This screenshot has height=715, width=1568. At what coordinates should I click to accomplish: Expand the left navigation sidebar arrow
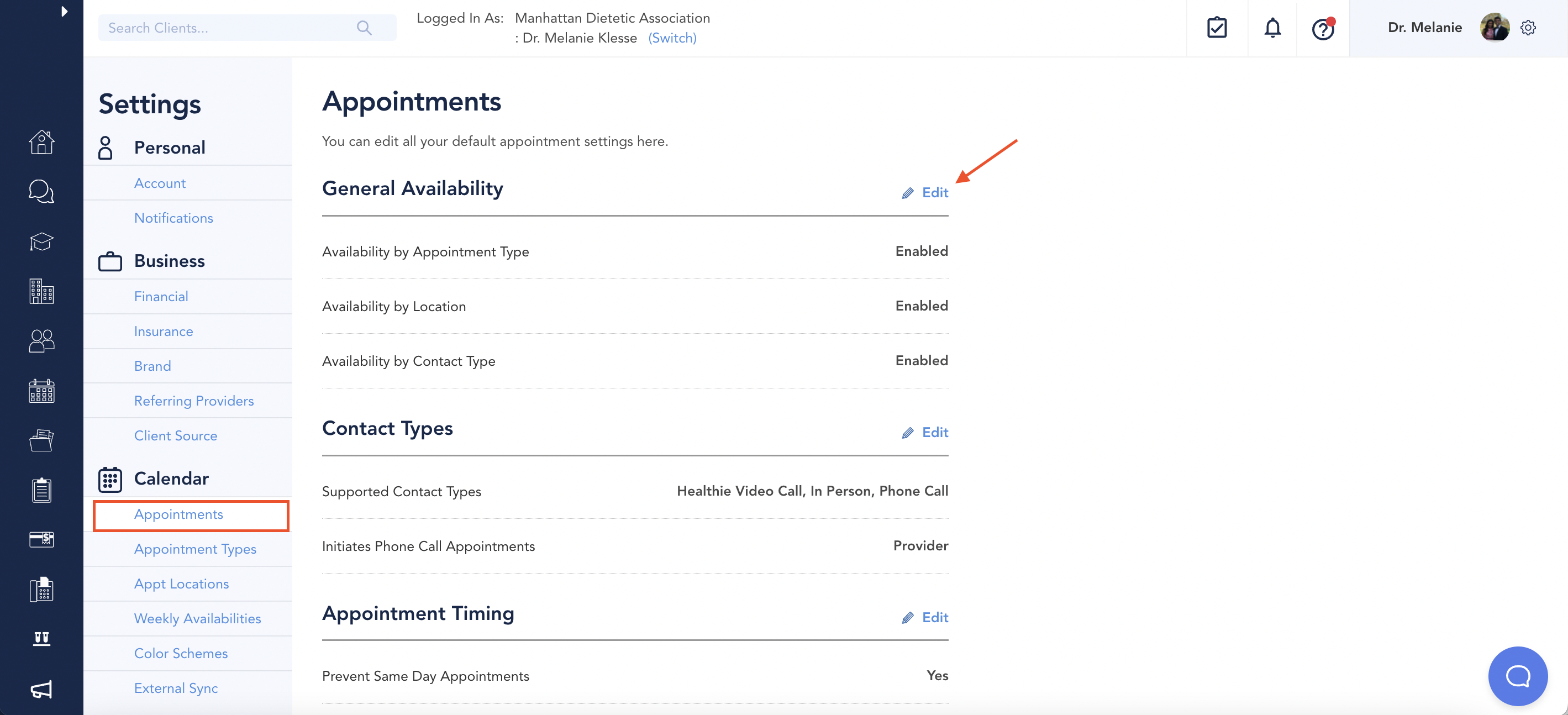coord(64,12)
